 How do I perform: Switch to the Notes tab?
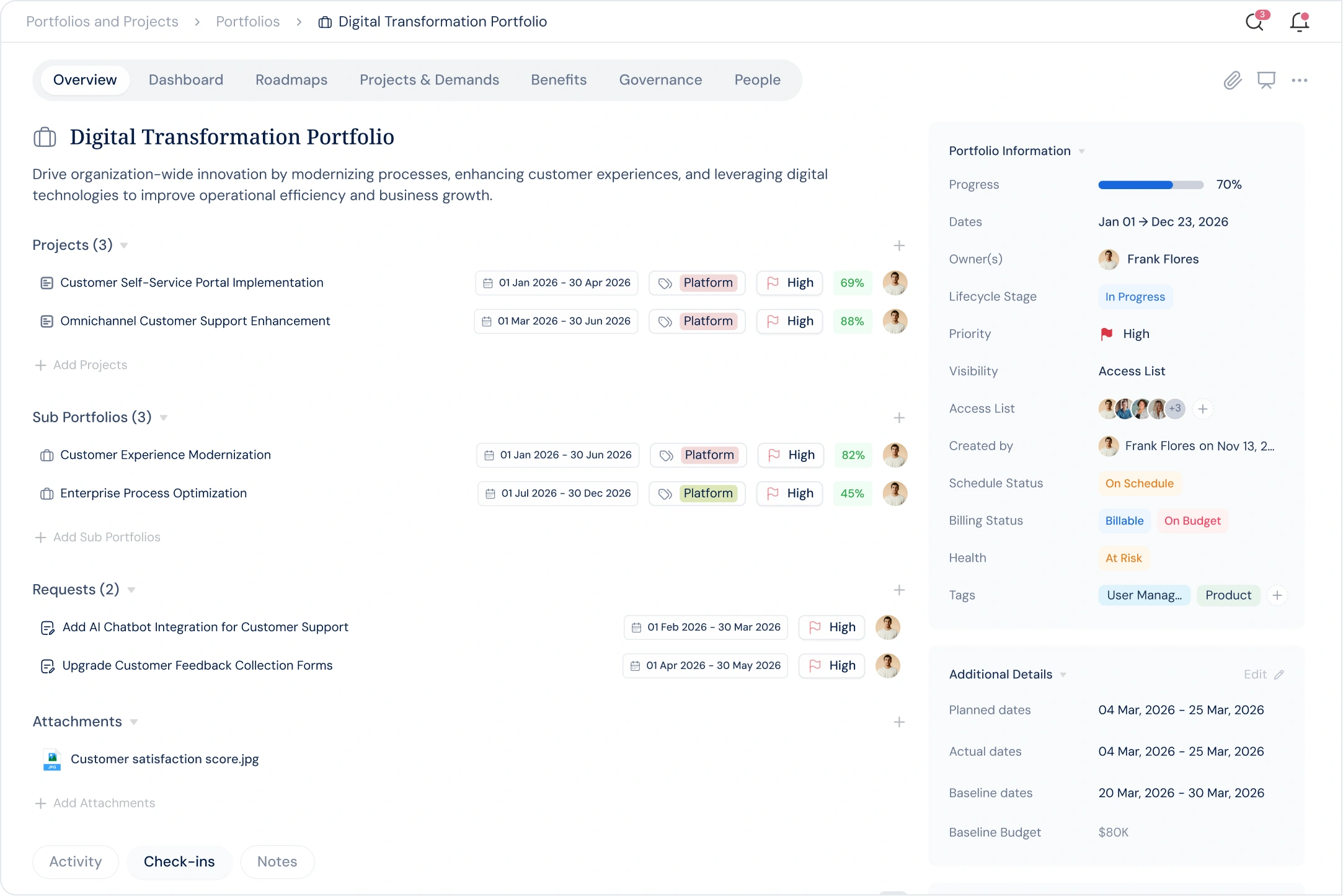point(277,862)
